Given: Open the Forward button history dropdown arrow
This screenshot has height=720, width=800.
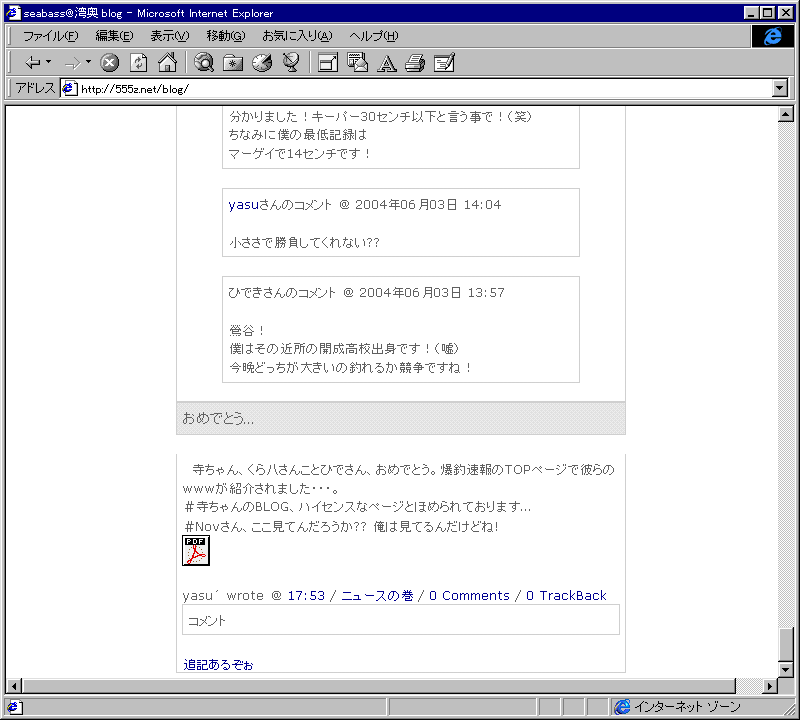Looking at the screenshot, I should point(88,62).
